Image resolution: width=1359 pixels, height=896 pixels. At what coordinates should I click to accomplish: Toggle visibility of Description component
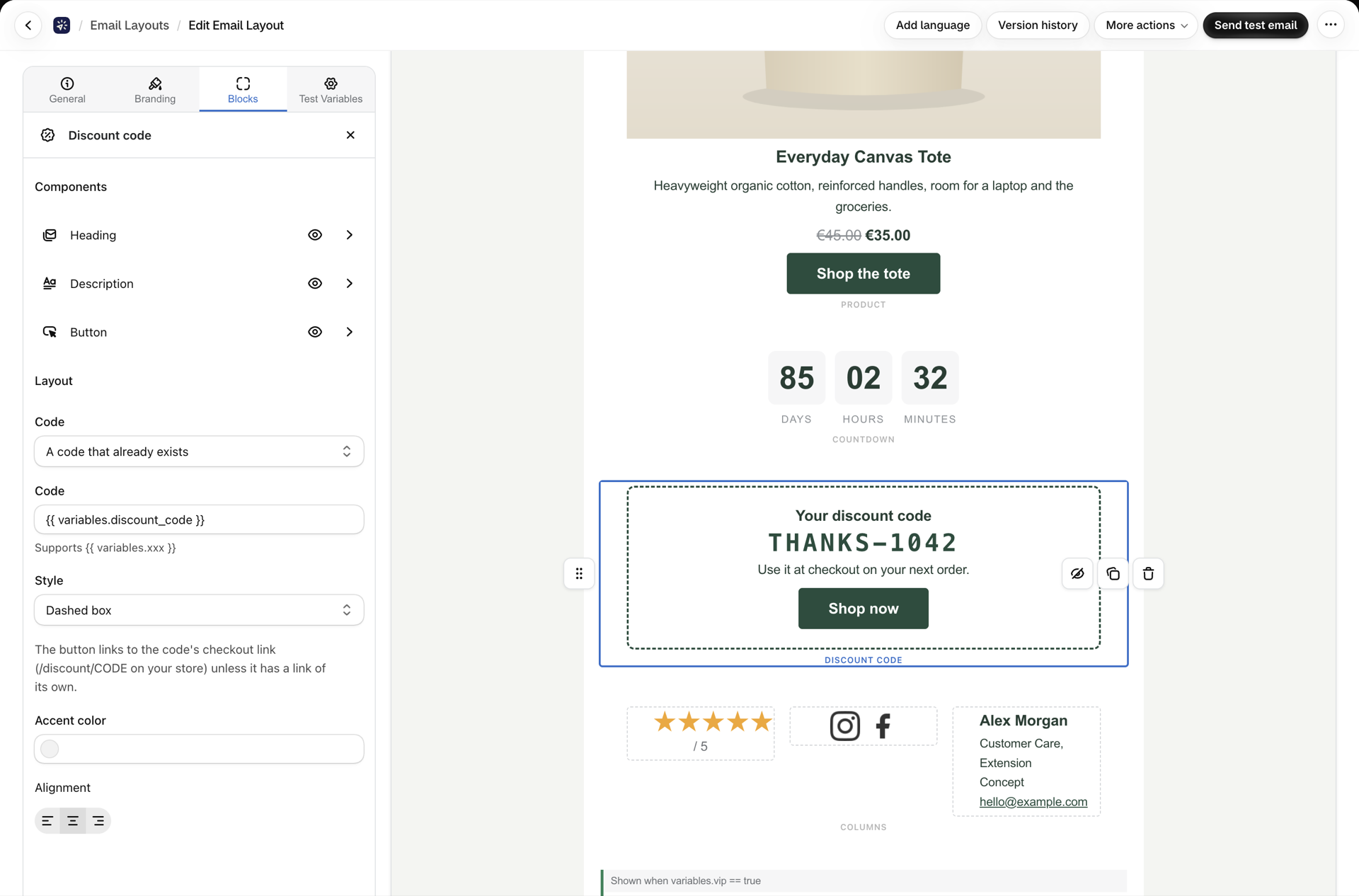[315, 283]
